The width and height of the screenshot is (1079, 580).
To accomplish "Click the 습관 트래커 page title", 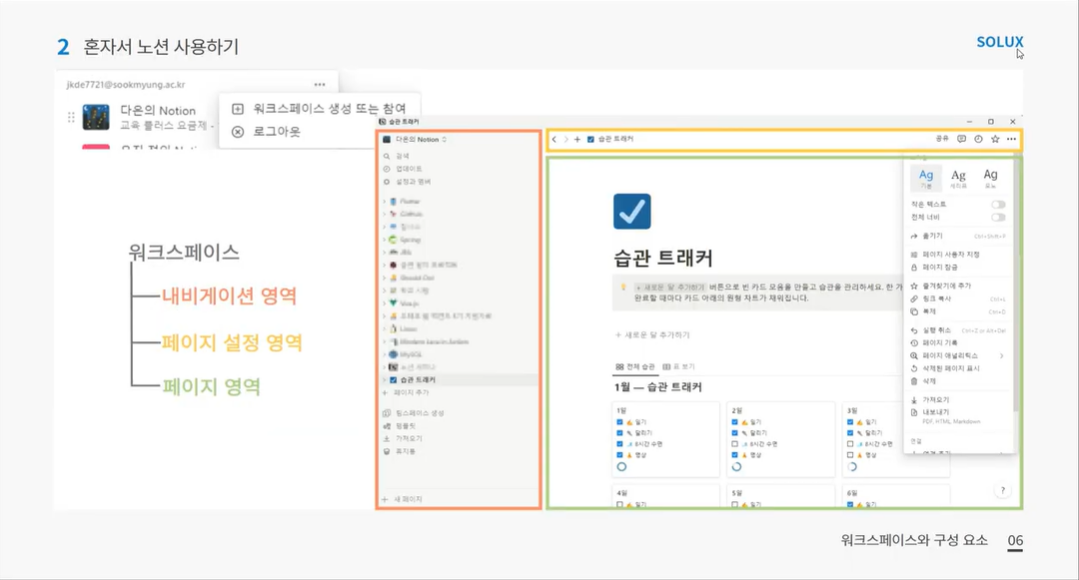I will pyautogui.click(x=663, y=258).
